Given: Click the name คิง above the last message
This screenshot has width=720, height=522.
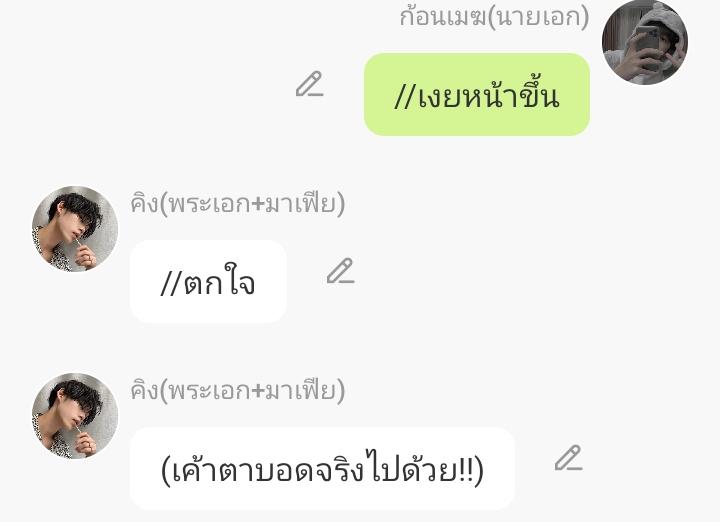Looking at the screenshot, I should tap(144, 391).
